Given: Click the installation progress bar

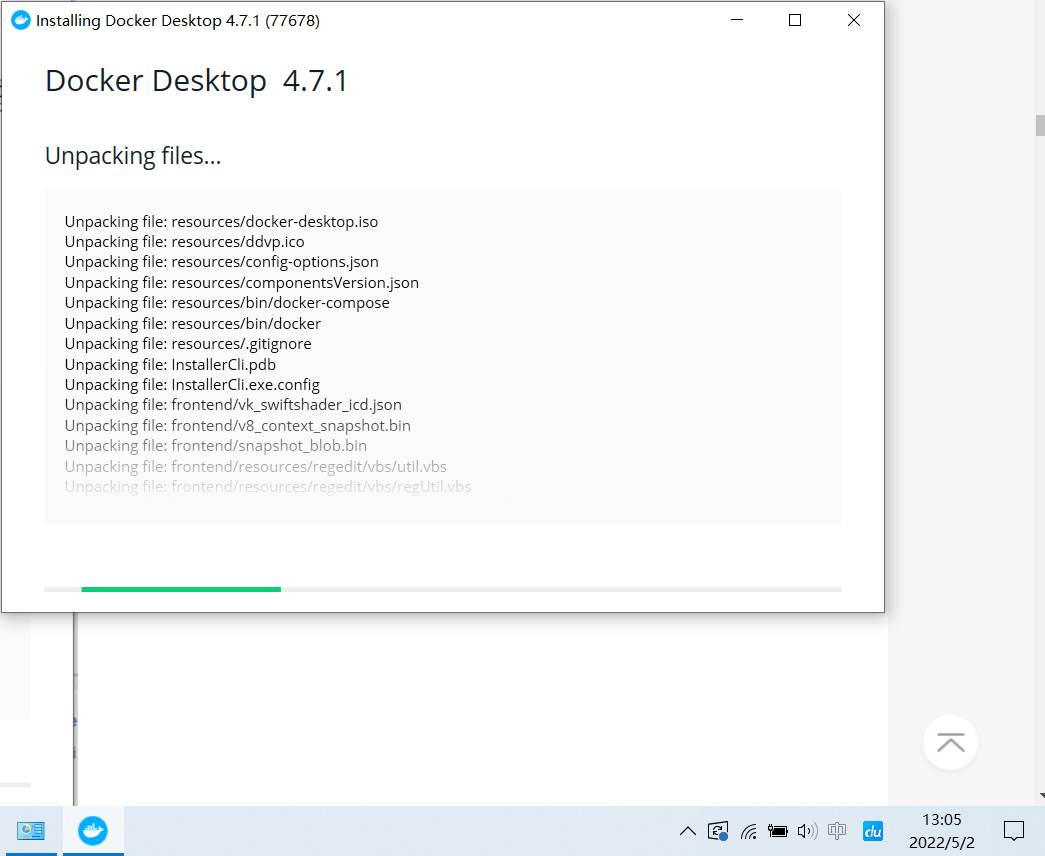Looking at the screenshot, I should [x=443, y=589].
